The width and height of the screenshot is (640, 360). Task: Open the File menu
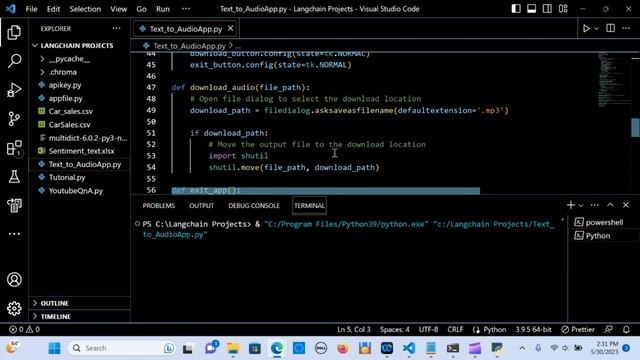(31, 9)
